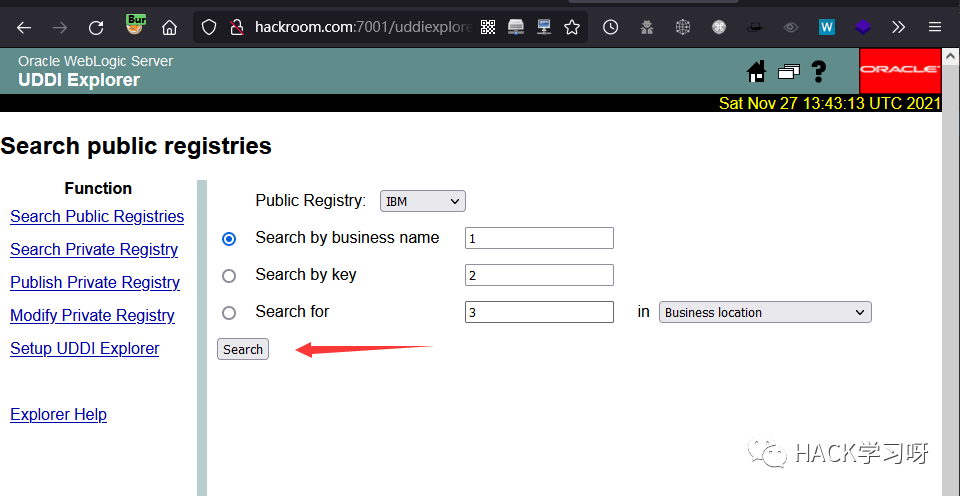
Task: Click the network computer icon in address bar
Action: pyautogui.click(x=544, y=27)
